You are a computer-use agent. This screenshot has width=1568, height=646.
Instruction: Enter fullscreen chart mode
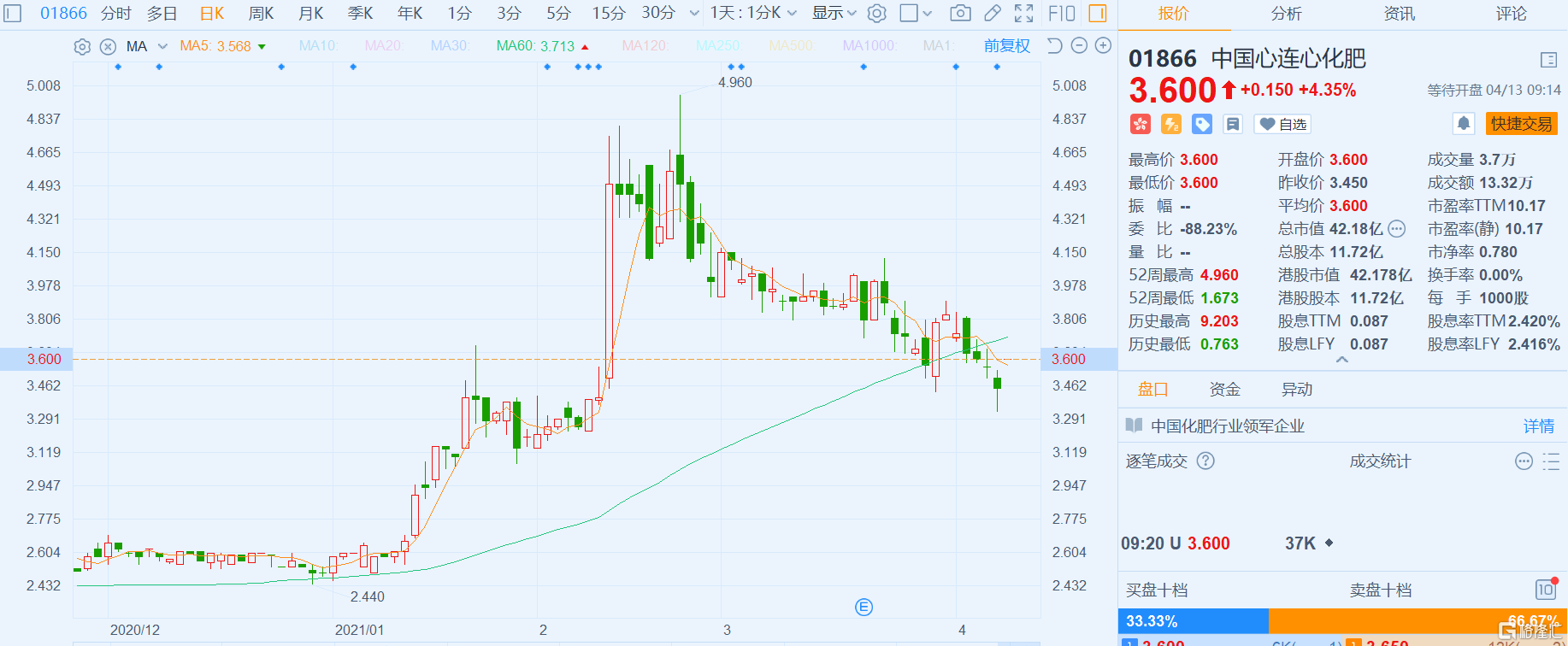(1023, 13)
